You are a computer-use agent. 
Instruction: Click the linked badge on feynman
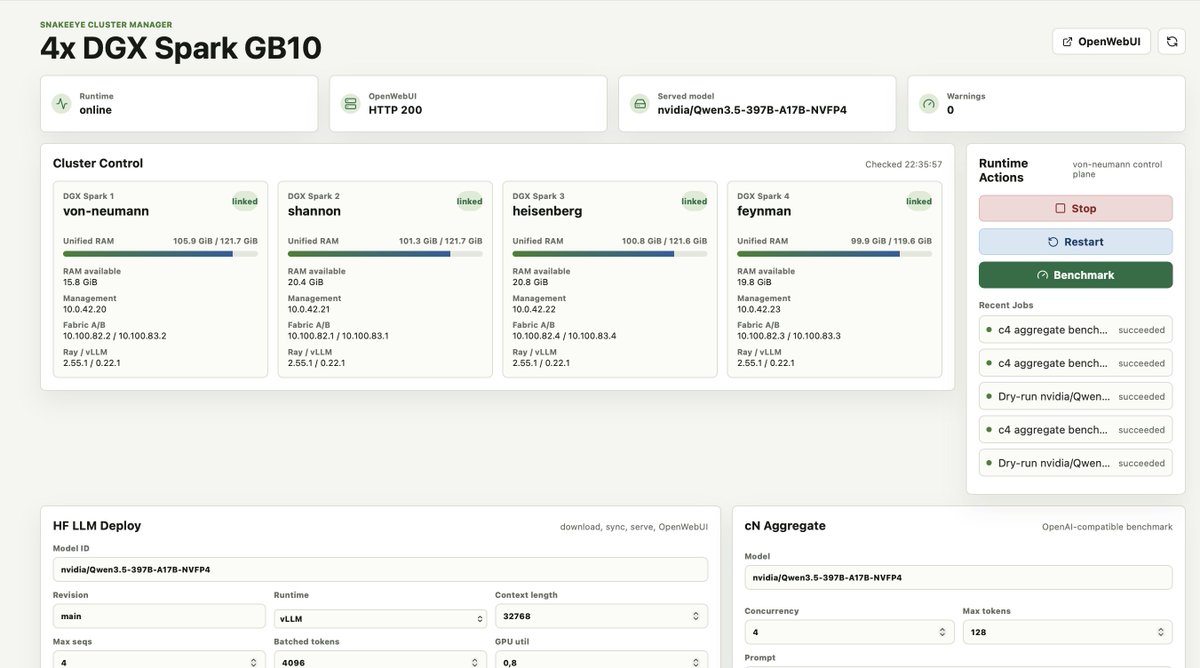pyautogui.click(x=919, y=201)
